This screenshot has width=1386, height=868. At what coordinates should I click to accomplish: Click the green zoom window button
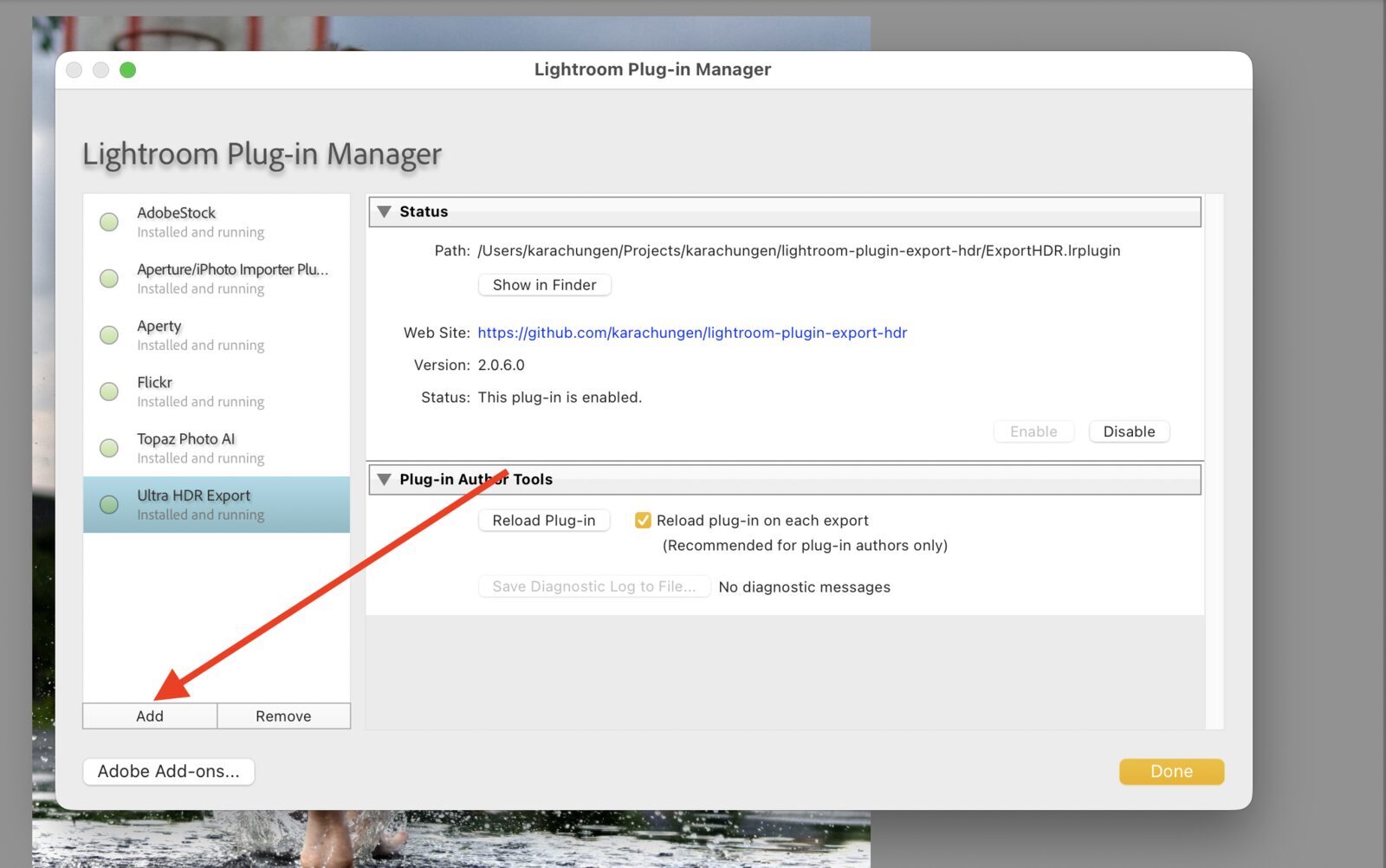pos(127,70)
